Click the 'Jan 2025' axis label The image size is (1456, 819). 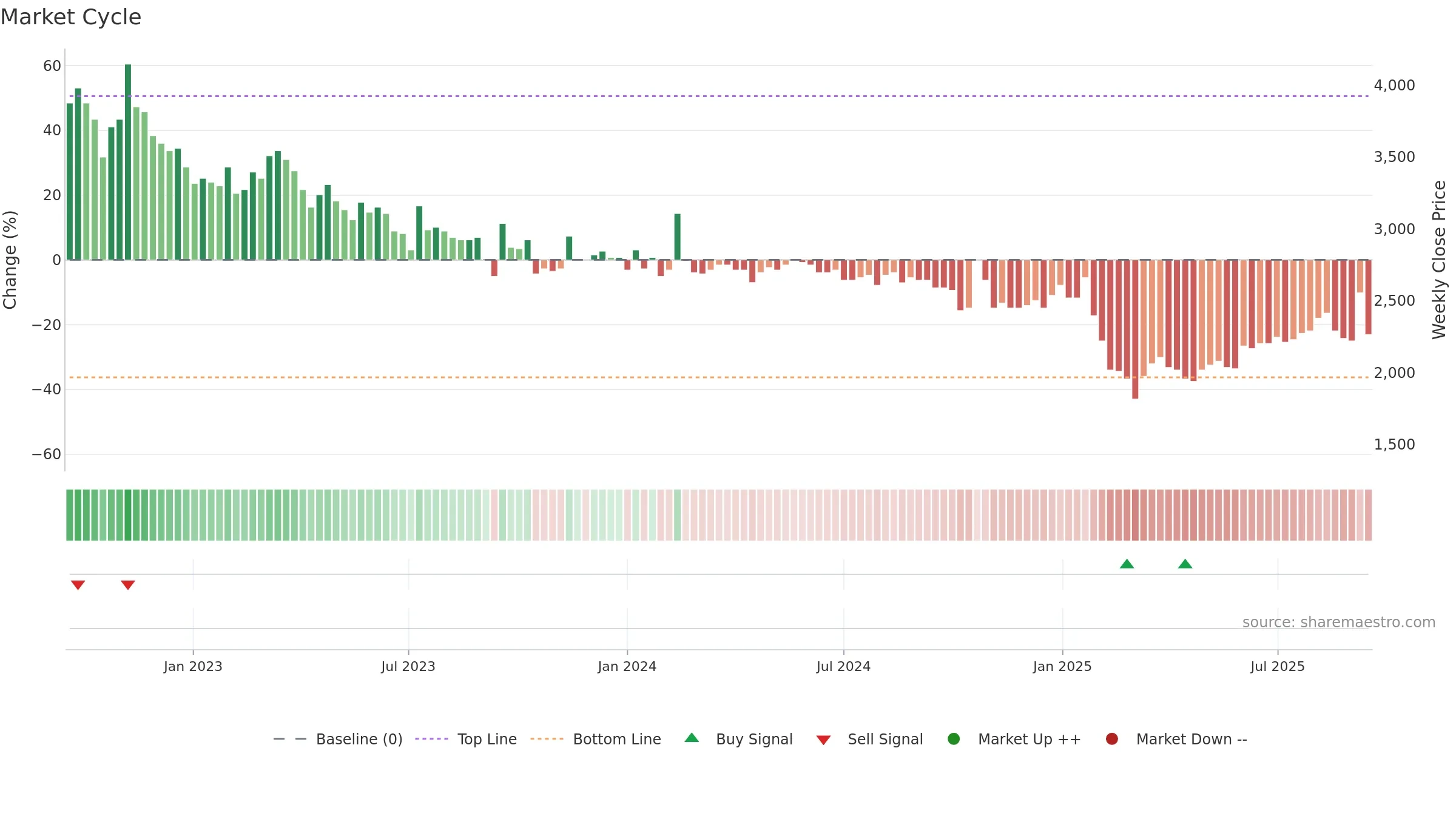(x=1062, y=666)
